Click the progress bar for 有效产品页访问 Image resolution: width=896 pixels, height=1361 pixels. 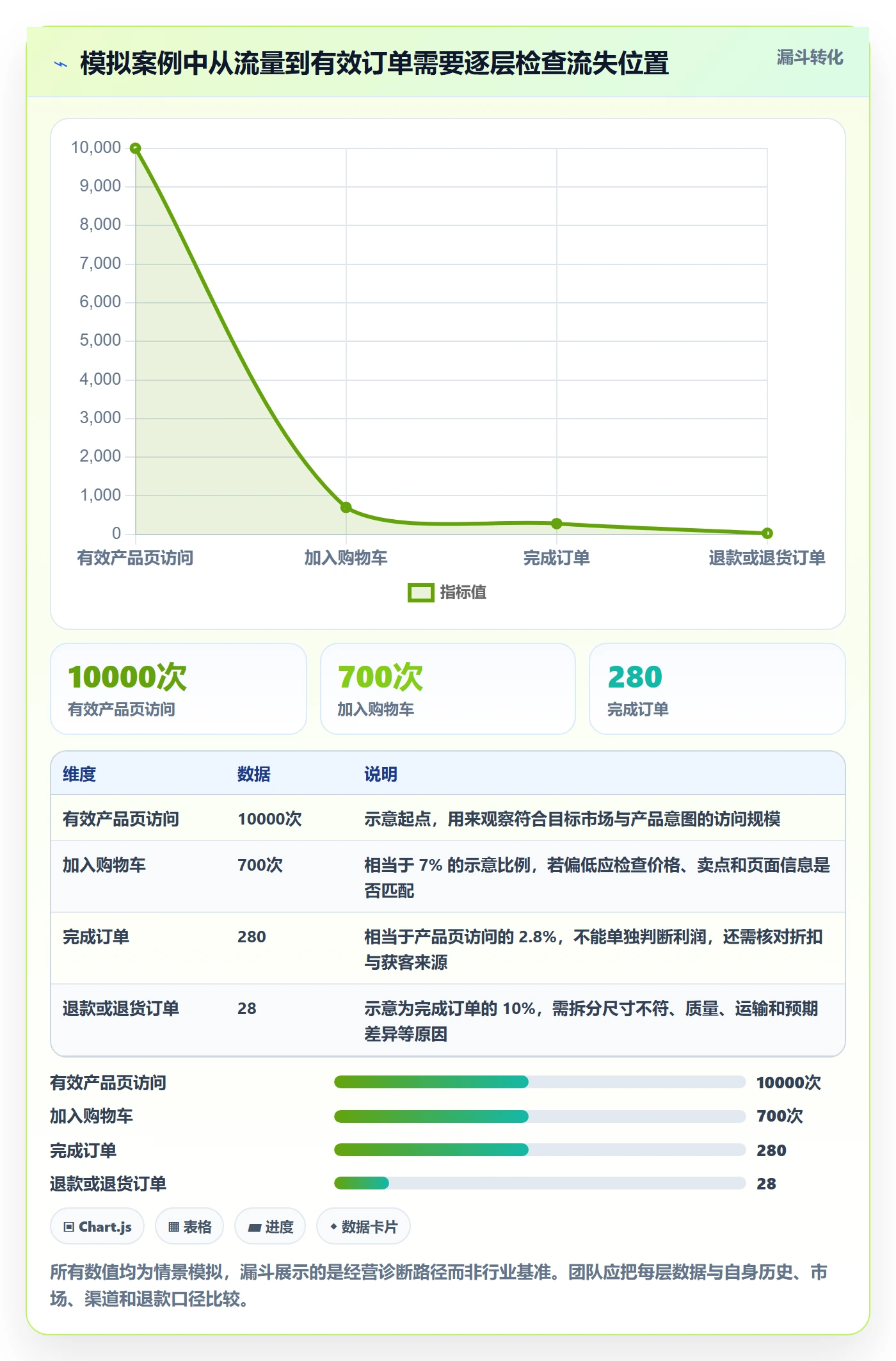pyautogui.click(x=540, y=1082)
